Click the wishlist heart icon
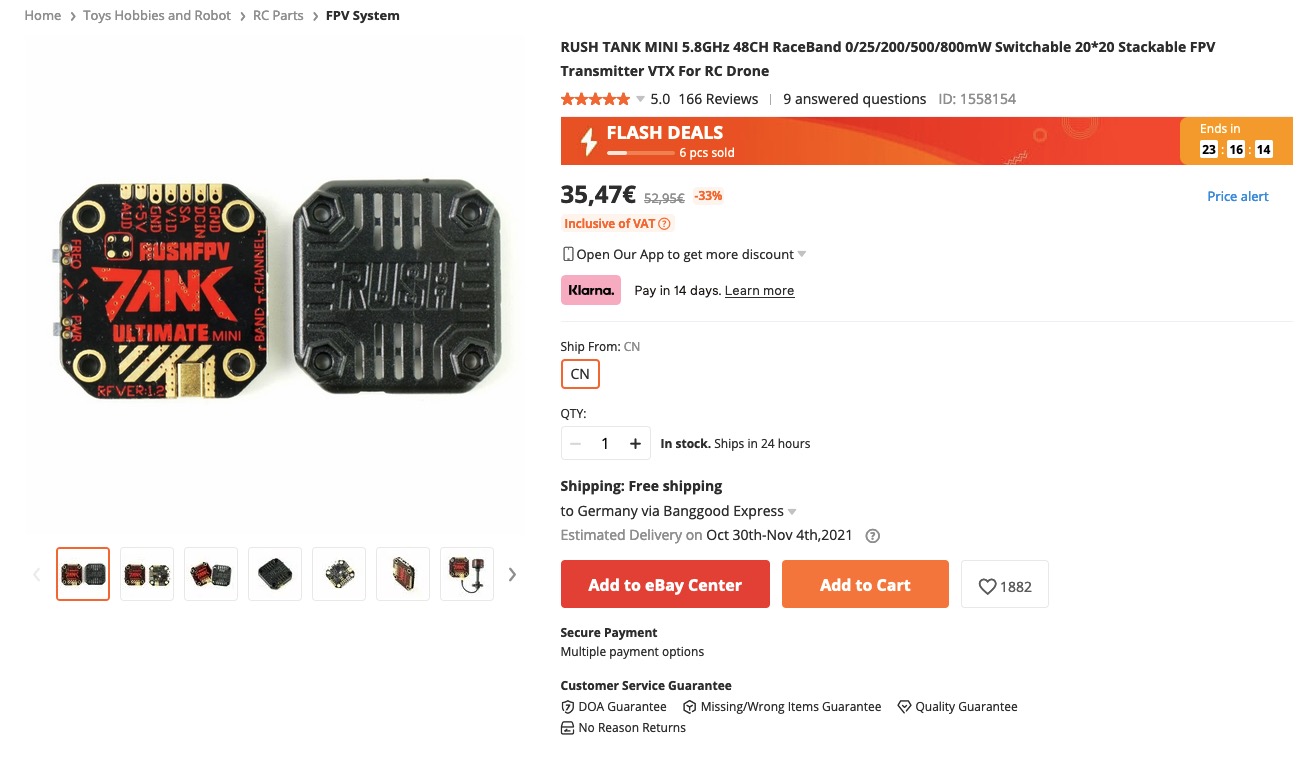Screen dimensions: 1316x758 (x=987, y=586)
